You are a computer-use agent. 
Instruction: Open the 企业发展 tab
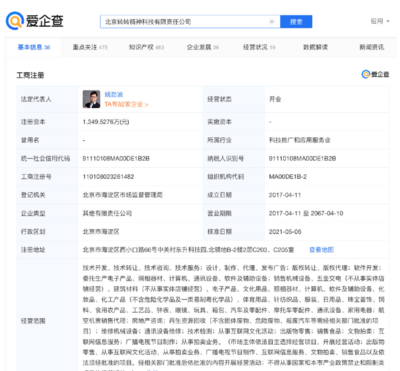(203, 47)
